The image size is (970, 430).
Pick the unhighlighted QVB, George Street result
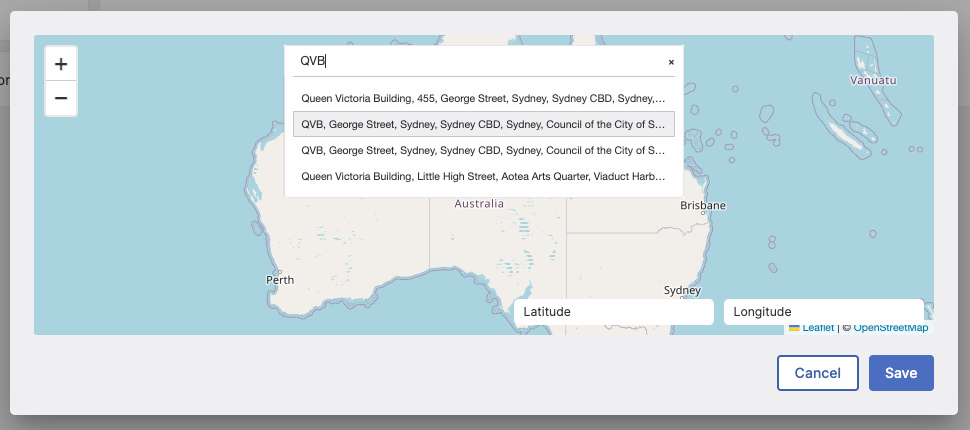pos(483,150)
